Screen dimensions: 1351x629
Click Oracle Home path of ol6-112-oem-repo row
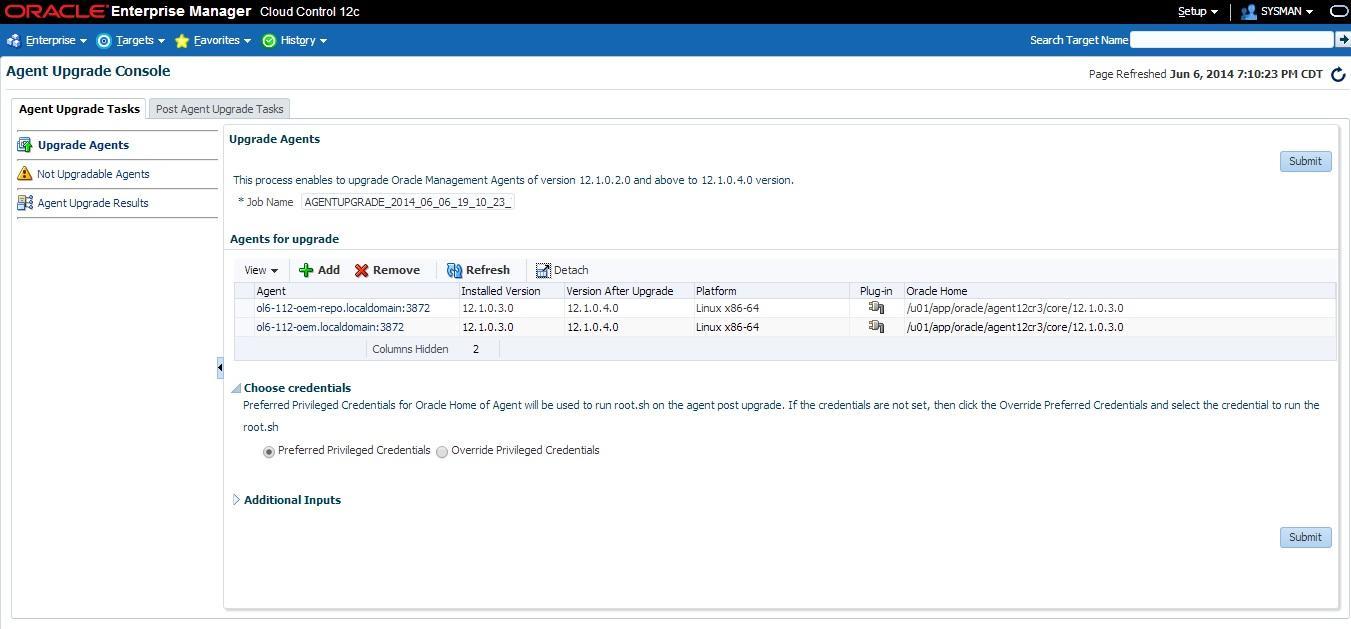1014,308
